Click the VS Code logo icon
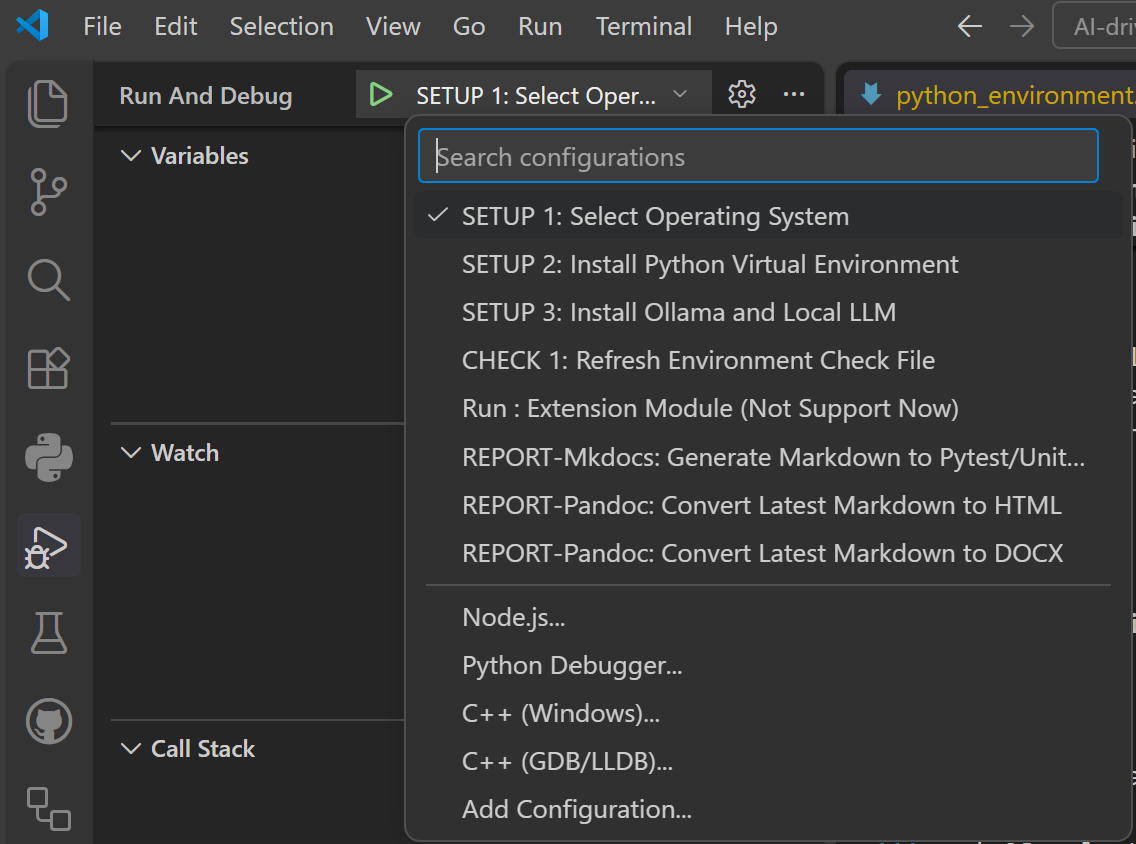The height and width of the screenshot is (844, 1136). point(33,26)
